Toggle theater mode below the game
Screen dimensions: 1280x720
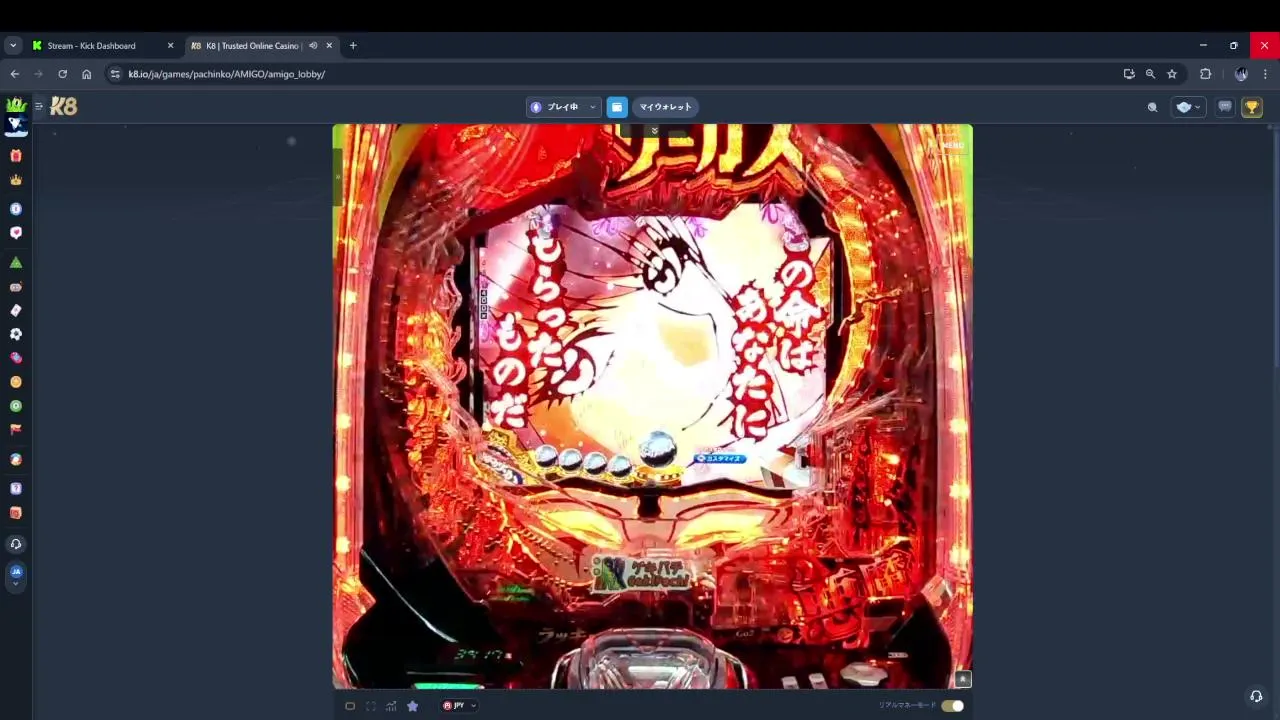click(350, 706)
